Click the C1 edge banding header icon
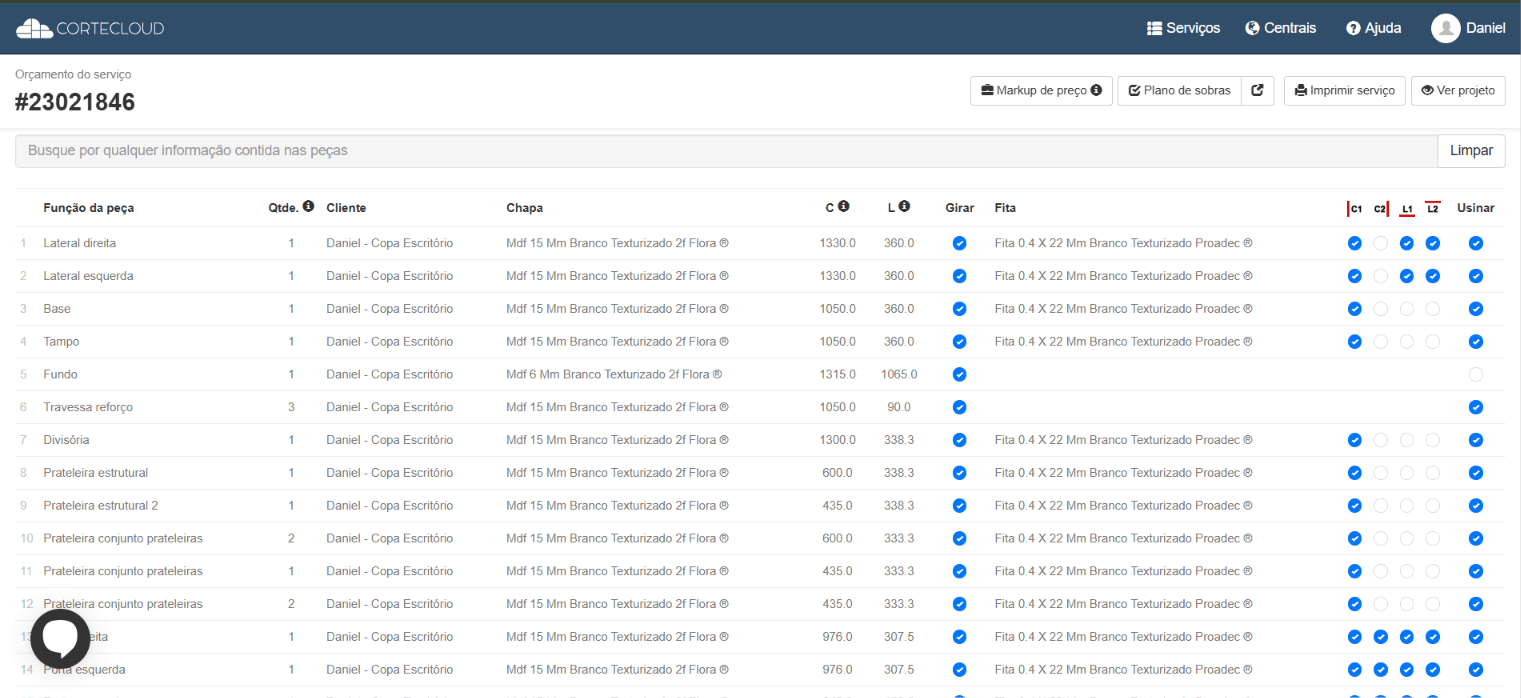 [x=1355, y=208]
